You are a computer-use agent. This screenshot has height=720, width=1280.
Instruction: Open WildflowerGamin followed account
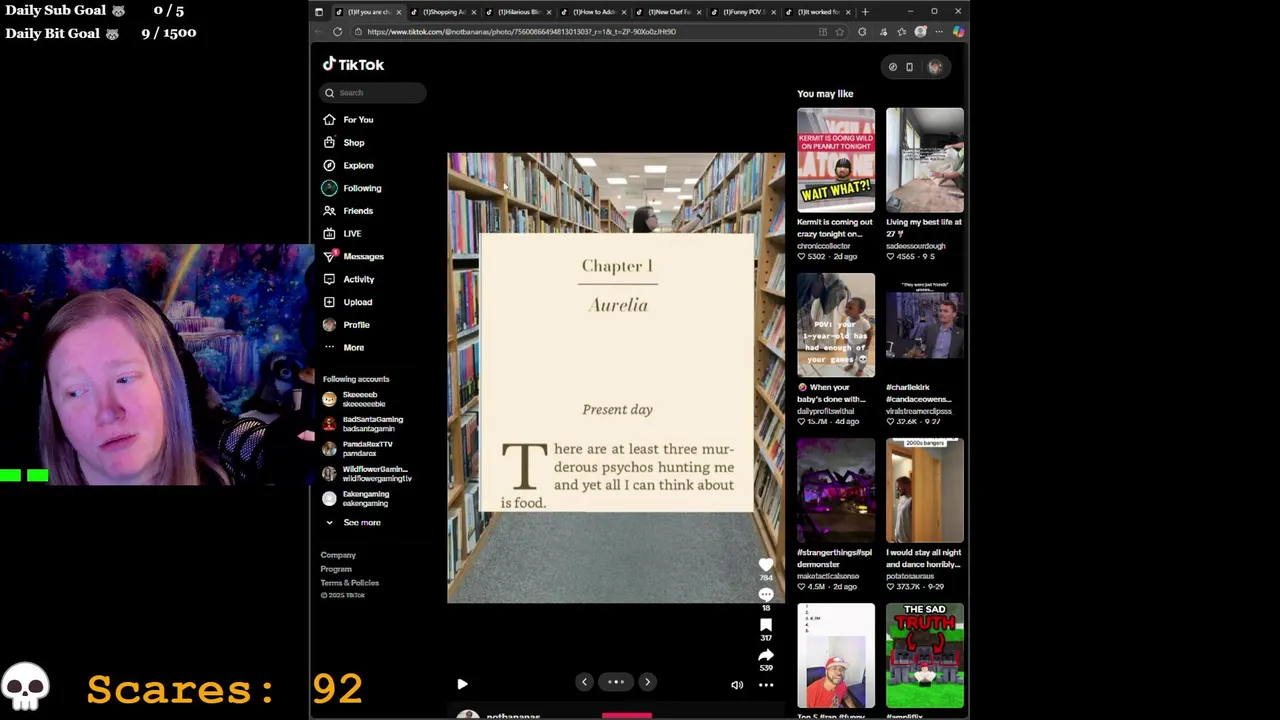coord(366,473)
